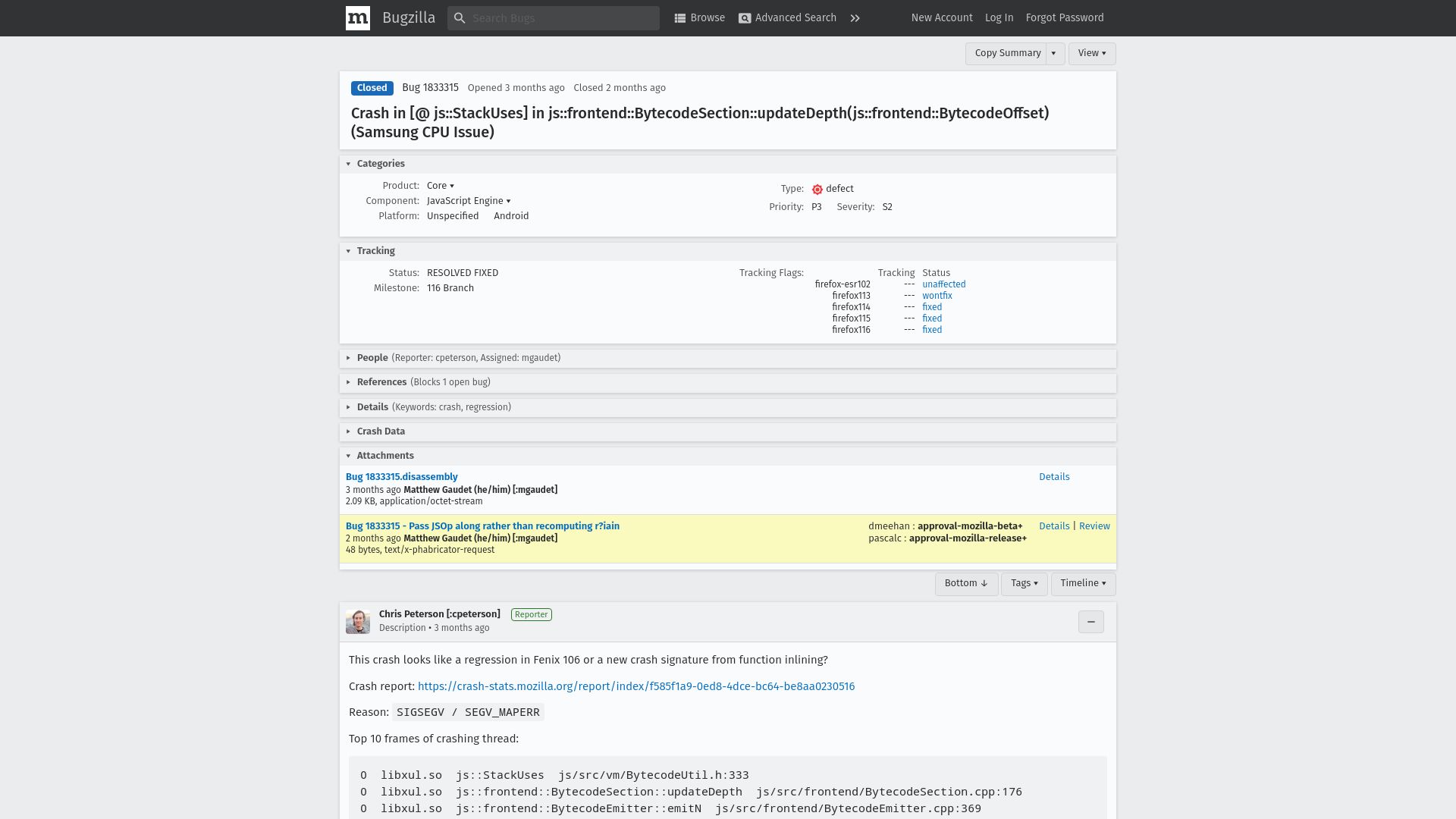Open Advanced Search icon

pyautogui.click(x=745, y=18)
